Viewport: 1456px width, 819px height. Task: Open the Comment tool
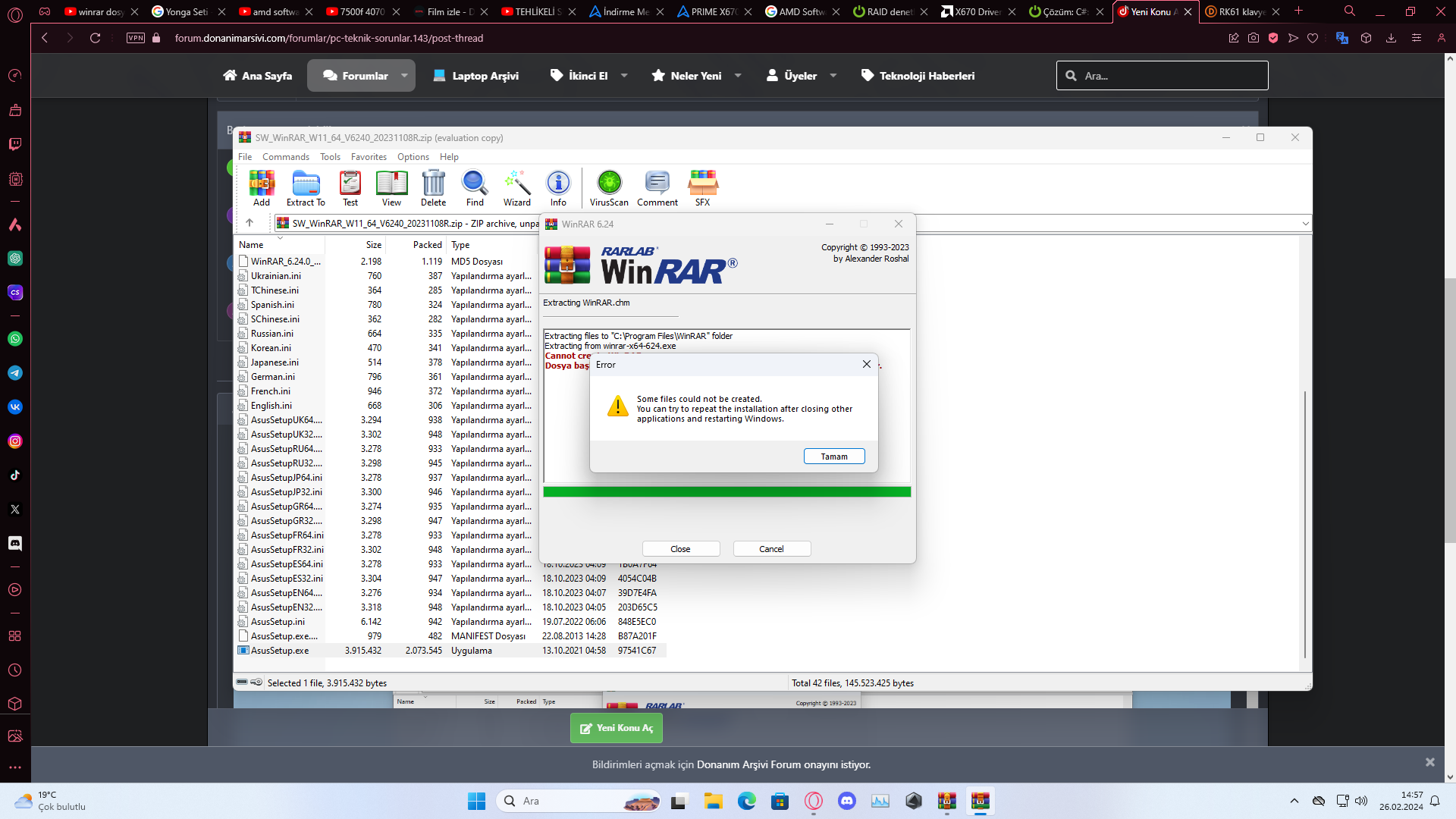click(x=657, y=188)
